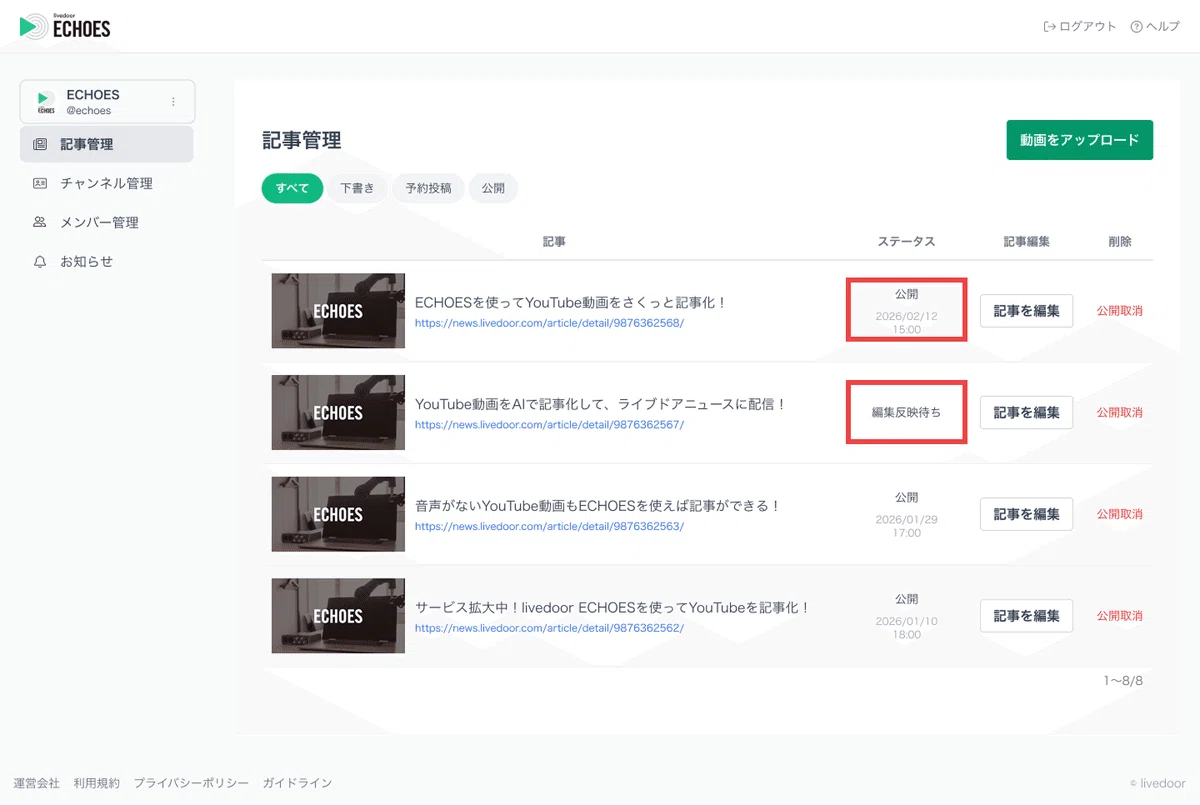
Task: Open thumbnail of 音声がないYouTube動画 article
Action: (x=338, y=514)
